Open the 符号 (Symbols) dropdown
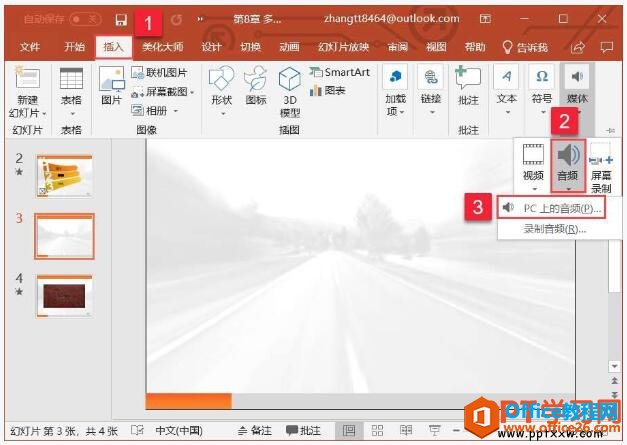The height and width of the screenshot is (445, 627). point(542,91)
